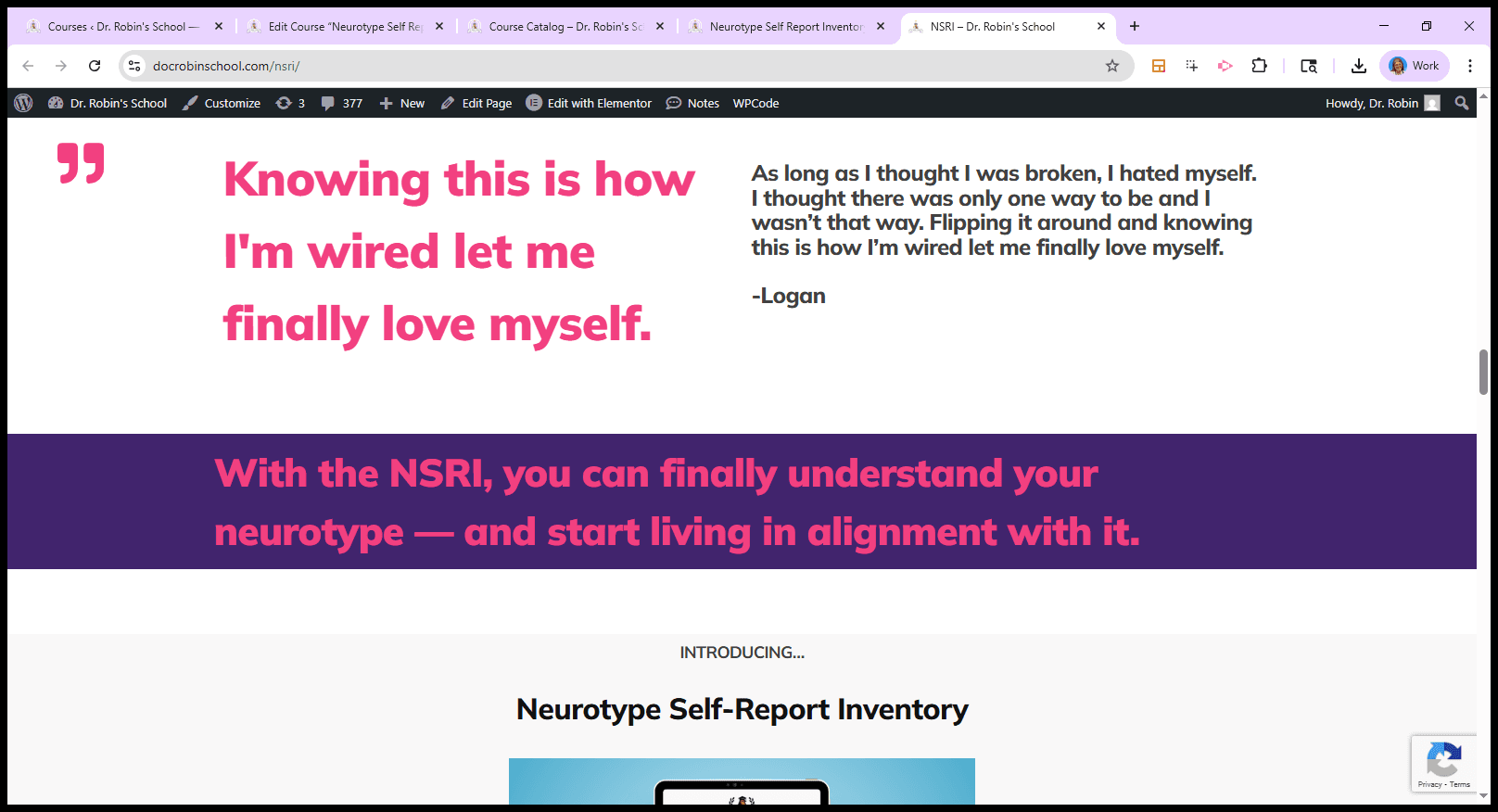This screenshot has width=1498, height=812.
Task: Click the pink arrow extension icon
Action: [x=1225, y=66]
